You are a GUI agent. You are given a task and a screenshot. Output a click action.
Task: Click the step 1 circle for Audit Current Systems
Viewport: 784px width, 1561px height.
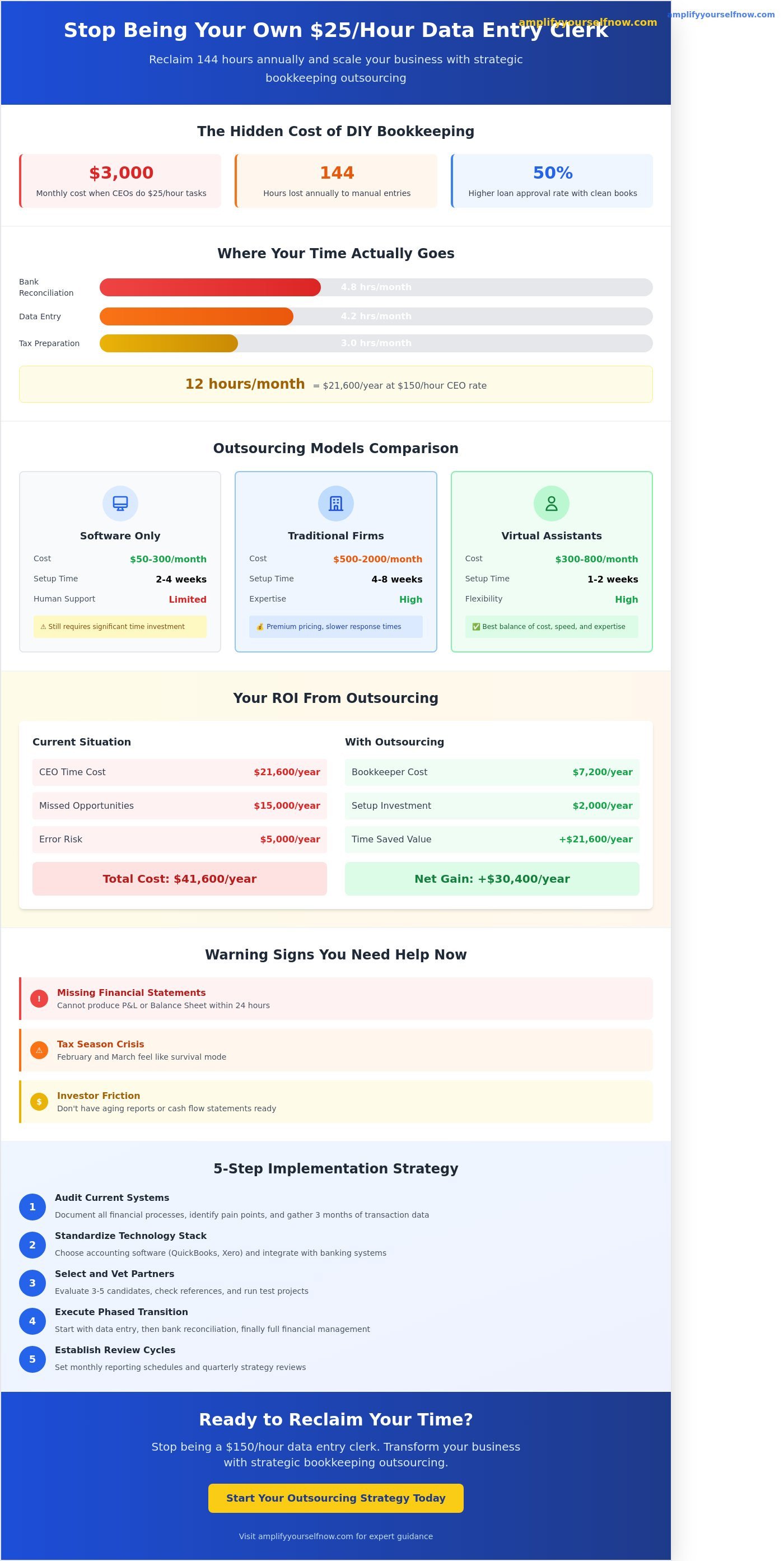(32, 1207)
